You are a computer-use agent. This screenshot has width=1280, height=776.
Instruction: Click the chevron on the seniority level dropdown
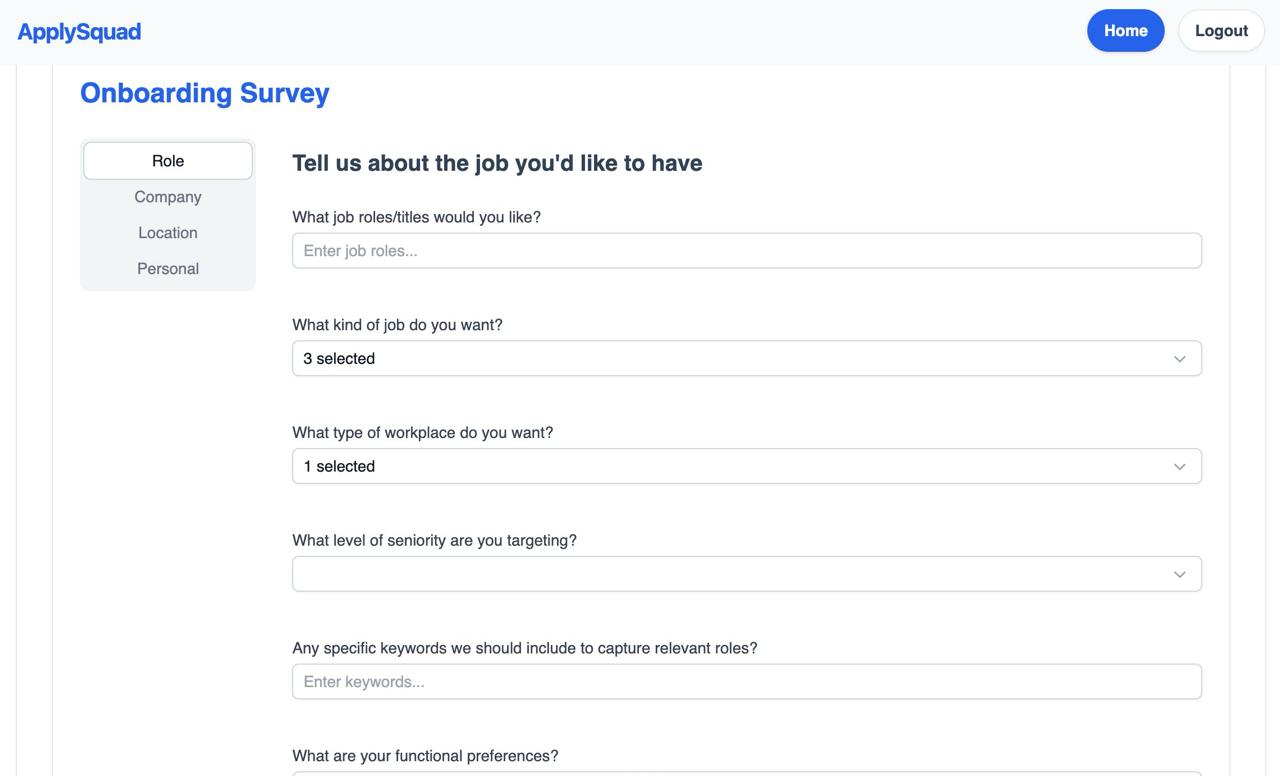pos(1179,574)
